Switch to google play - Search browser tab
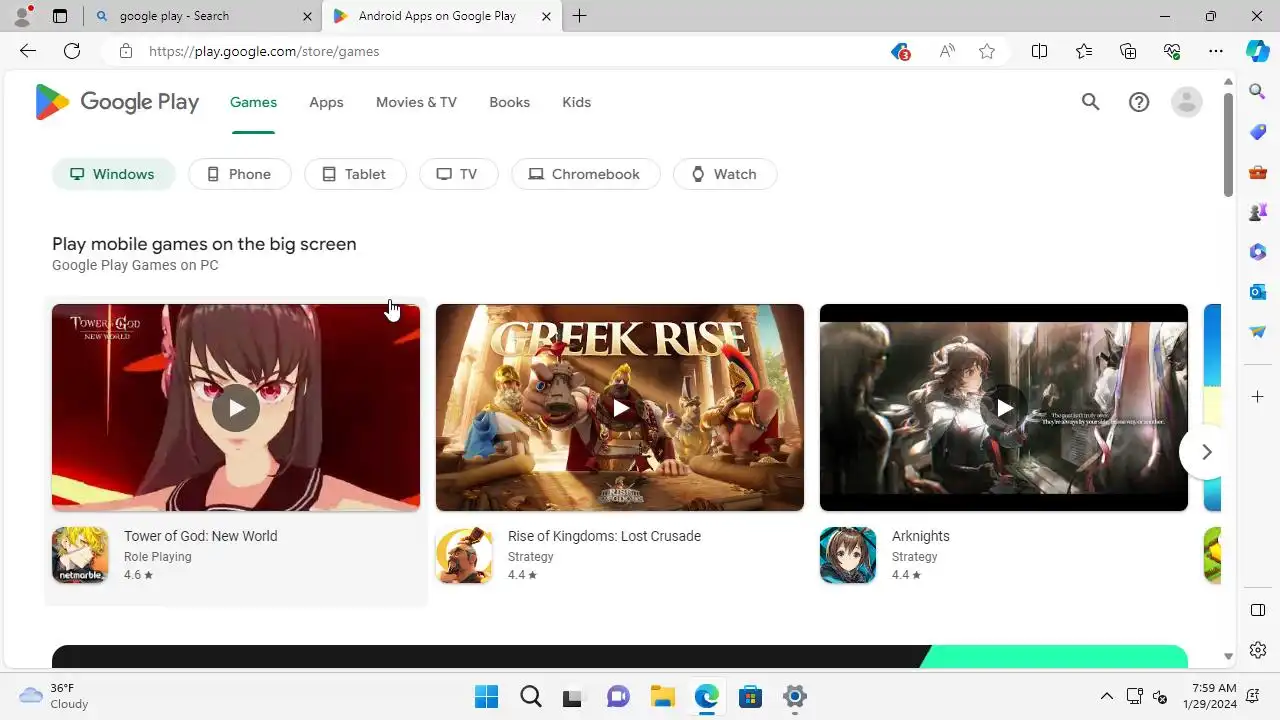1280x720 pixels. pyautogui.click(x=200, y=16)
